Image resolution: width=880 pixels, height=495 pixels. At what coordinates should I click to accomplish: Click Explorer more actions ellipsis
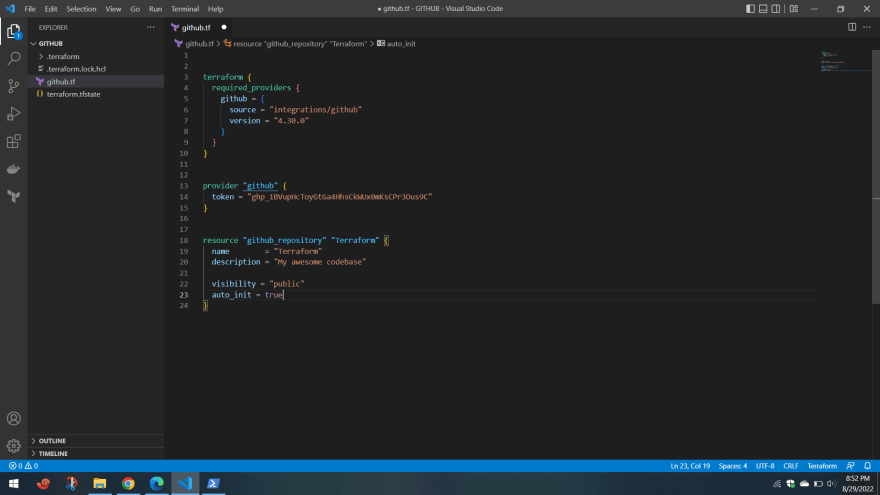tap(150, 27)
